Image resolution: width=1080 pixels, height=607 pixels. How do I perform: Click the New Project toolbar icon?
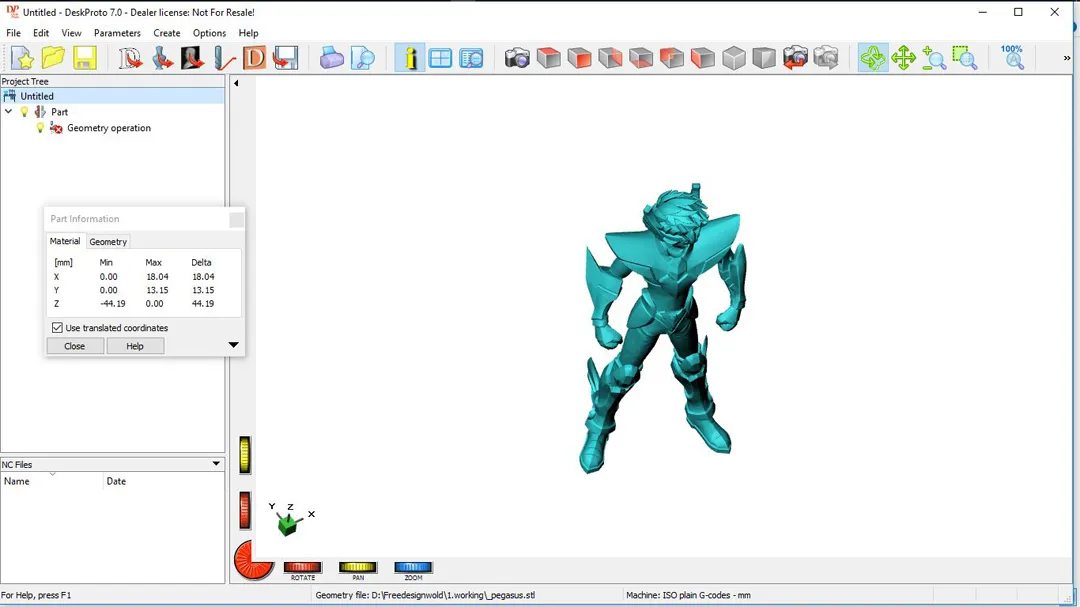point(22,58)
